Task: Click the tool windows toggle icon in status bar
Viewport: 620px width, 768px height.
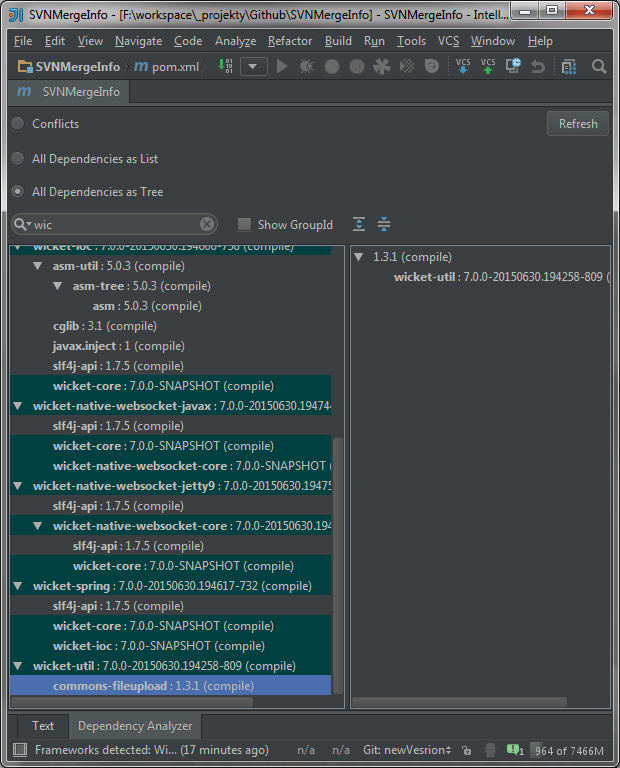Action: 20,750
